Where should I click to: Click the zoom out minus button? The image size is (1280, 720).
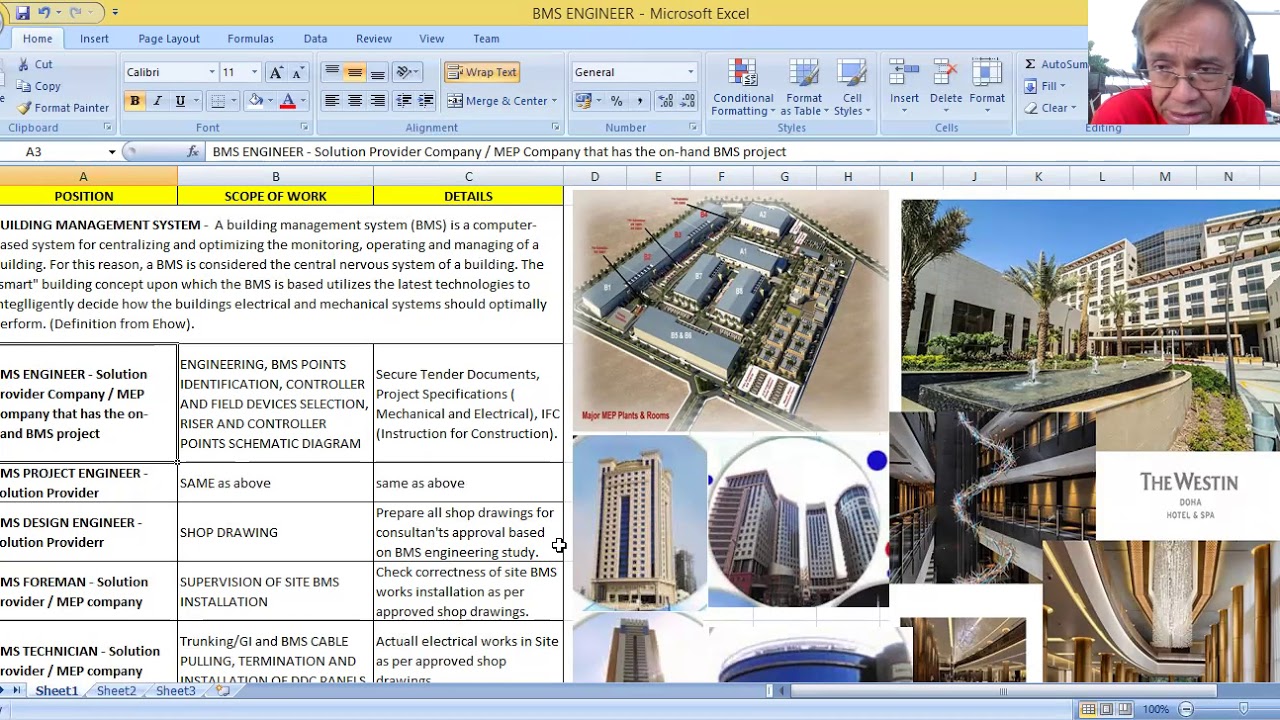point(1186,709)
